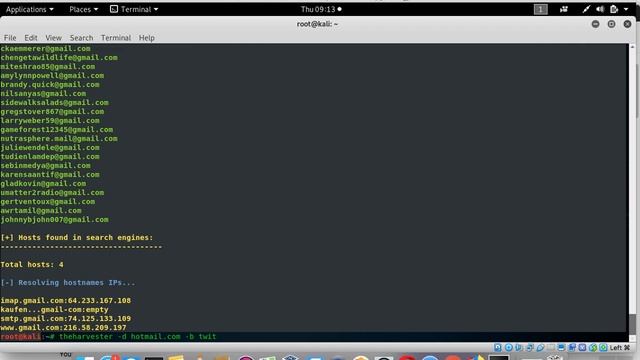Click amylynnpowell@gmail.com line
This screenshot has width=640, height=360.
[x=52, y=76]
